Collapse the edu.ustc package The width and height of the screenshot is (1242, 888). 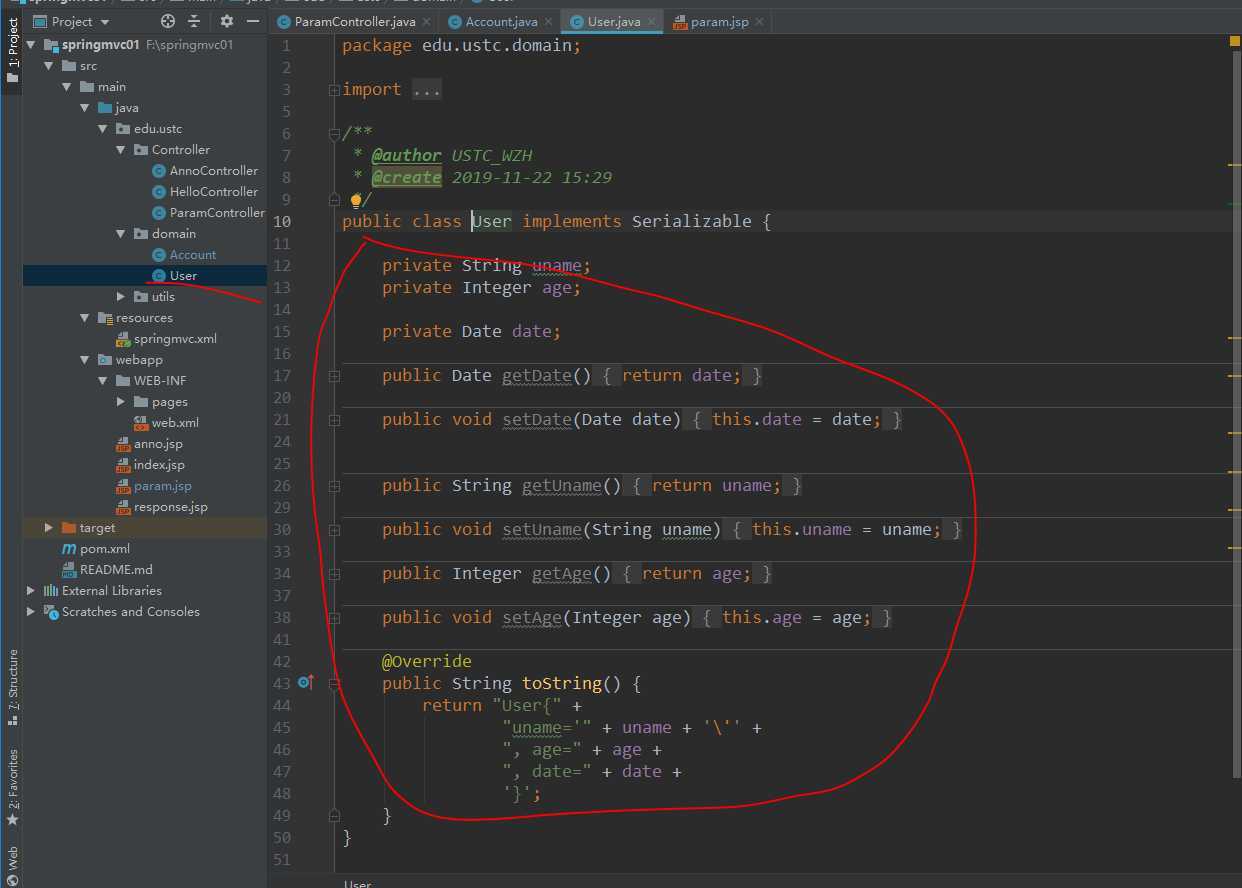102,129
